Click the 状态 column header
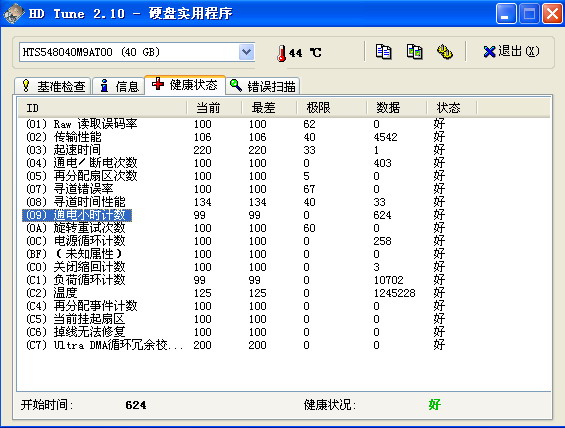565x428 pixels. 451,107
